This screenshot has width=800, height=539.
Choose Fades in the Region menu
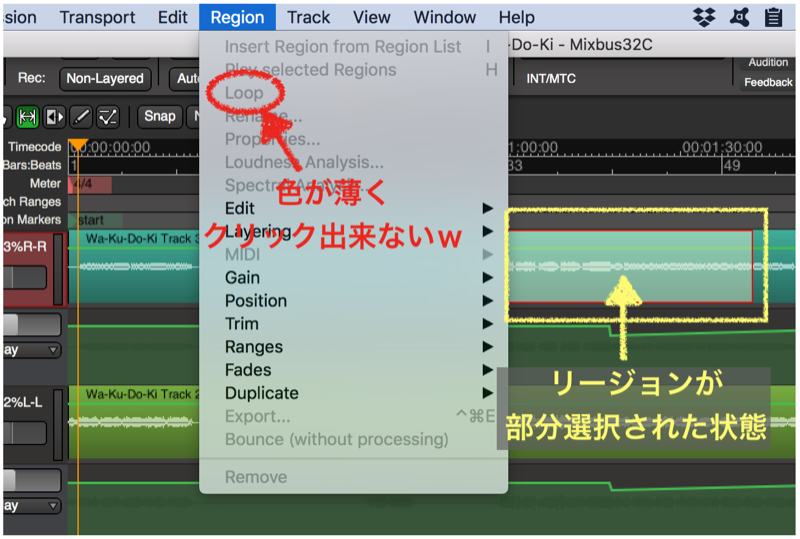[353, 370]
